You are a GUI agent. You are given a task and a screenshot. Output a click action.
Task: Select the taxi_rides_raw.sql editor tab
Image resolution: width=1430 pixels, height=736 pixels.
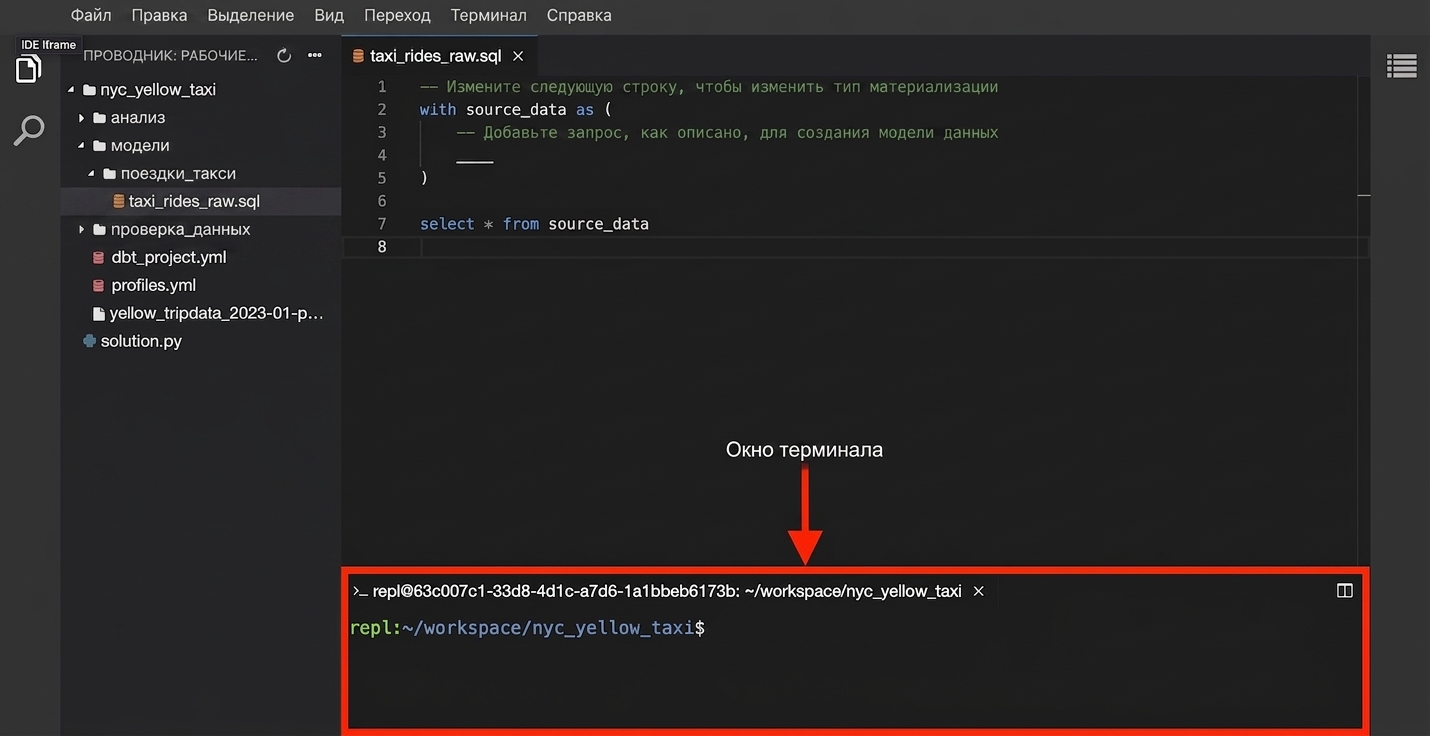439,56
